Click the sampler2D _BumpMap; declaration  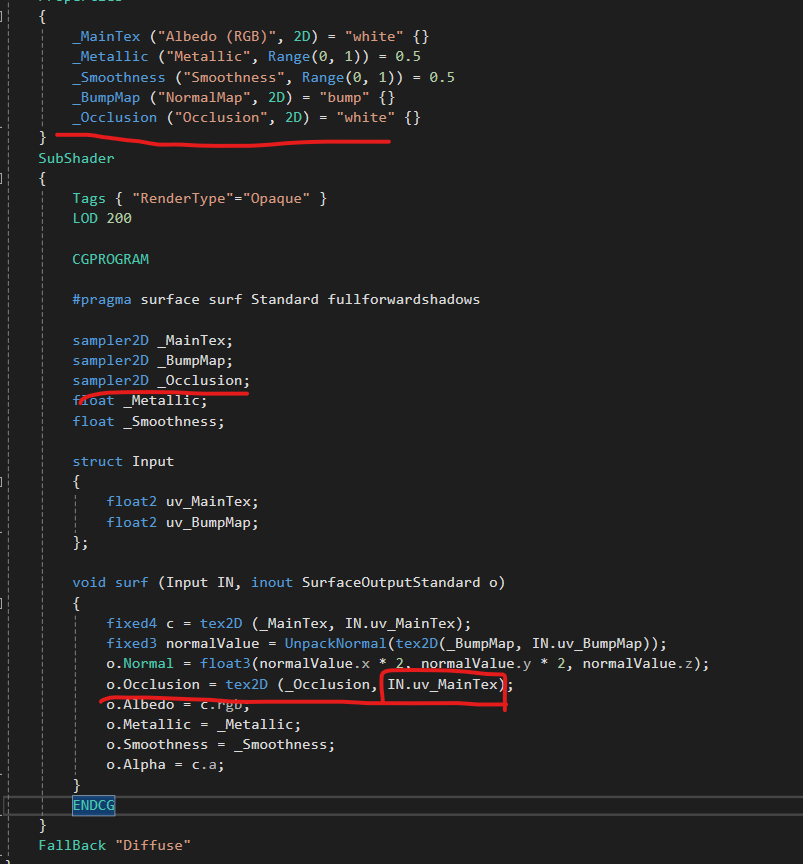coord(153,360)
